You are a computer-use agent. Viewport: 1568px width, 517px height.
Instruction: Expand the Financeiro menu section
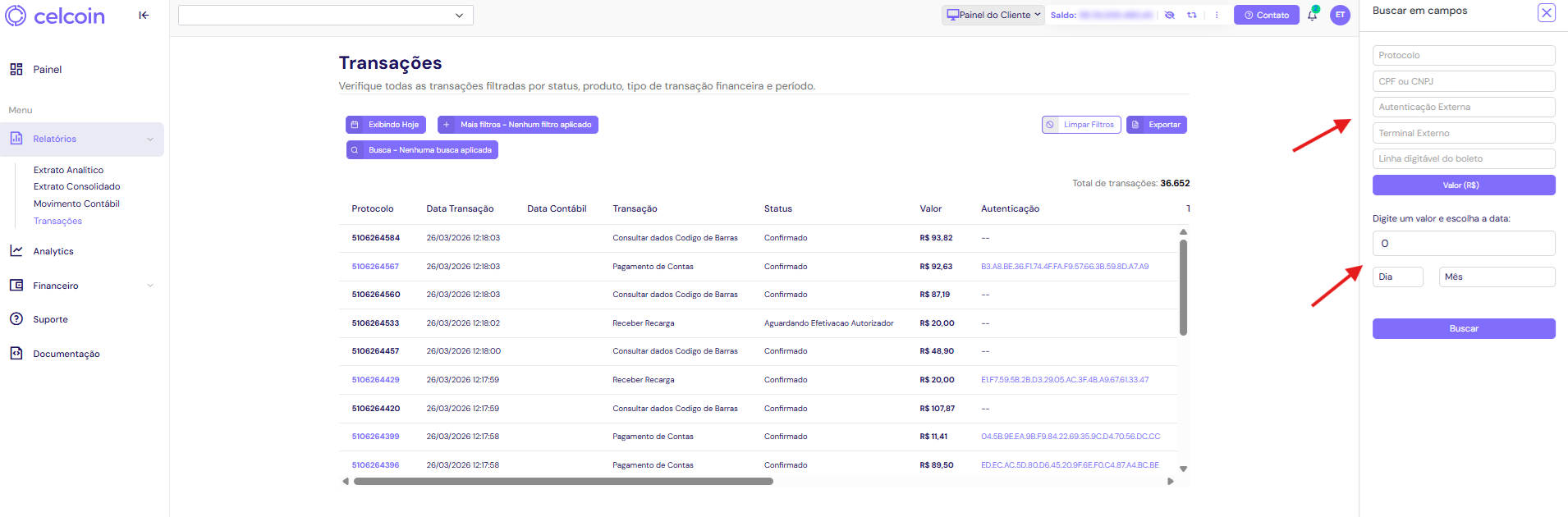[150, 286]
